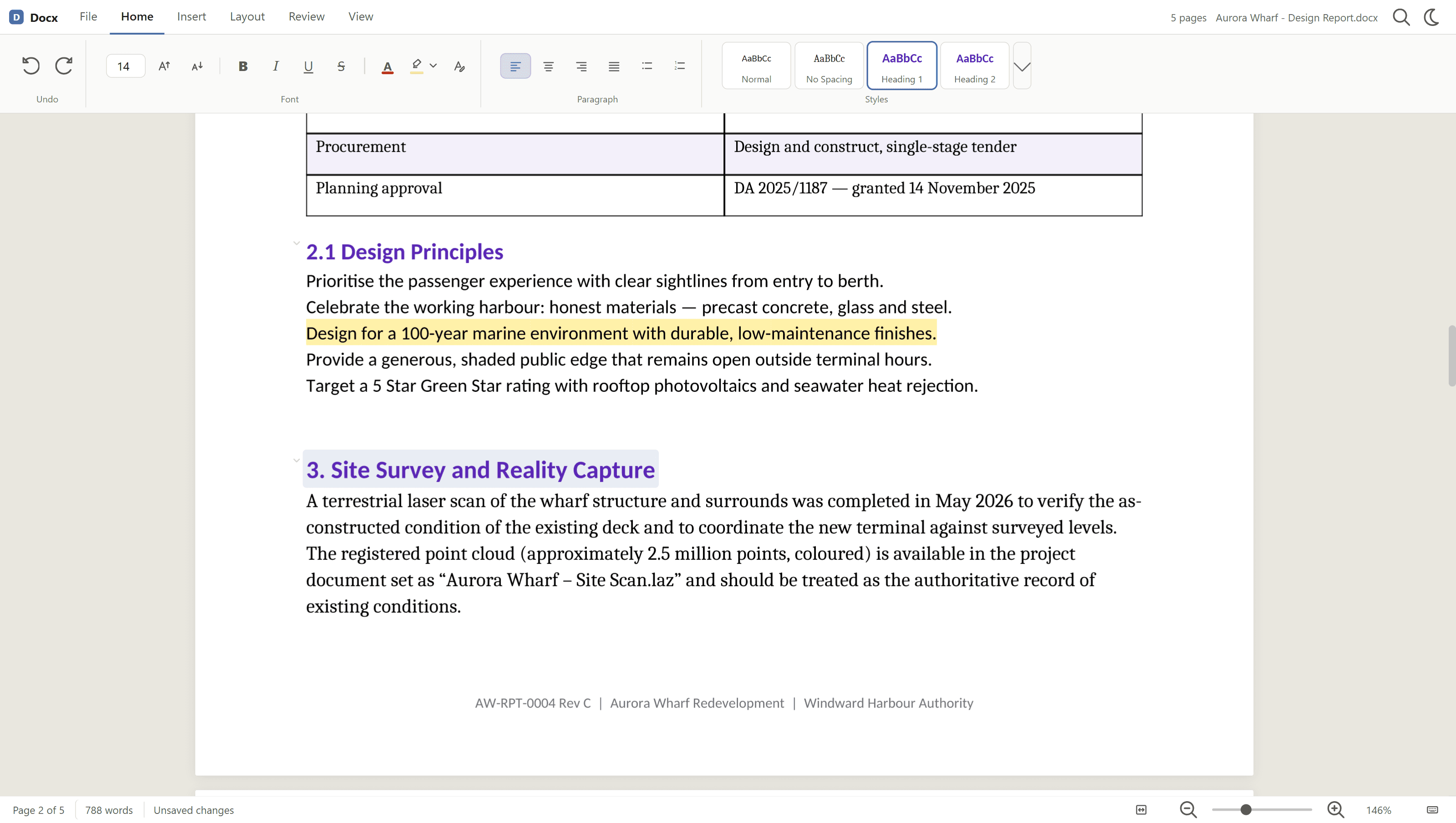This screenshot has width=1456, height=823.
Task: Increase font size with the grow icon
Action: (x=164, y=66)
